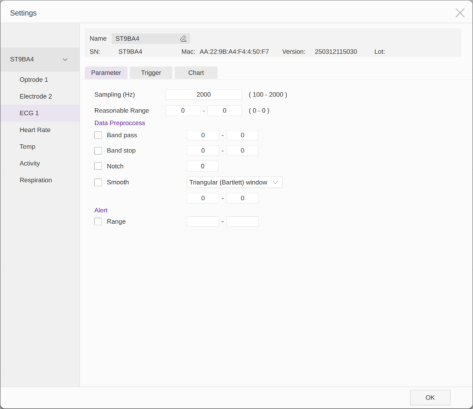Tick the Smooth checkbox
This screenshot has height=409, width=473.
pos(98,182)
